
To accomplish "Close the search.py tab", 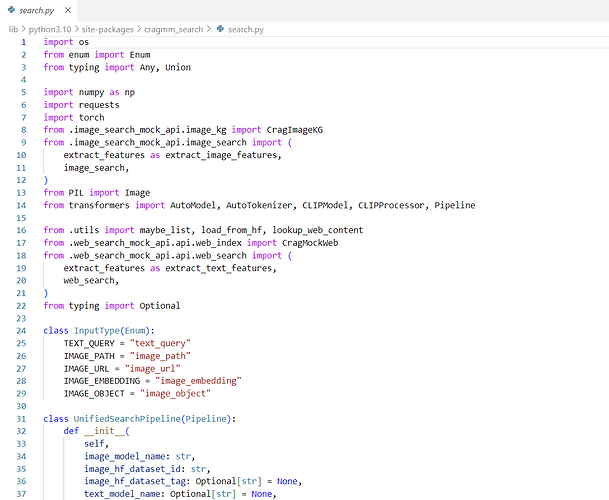I will tap(68, 10).
